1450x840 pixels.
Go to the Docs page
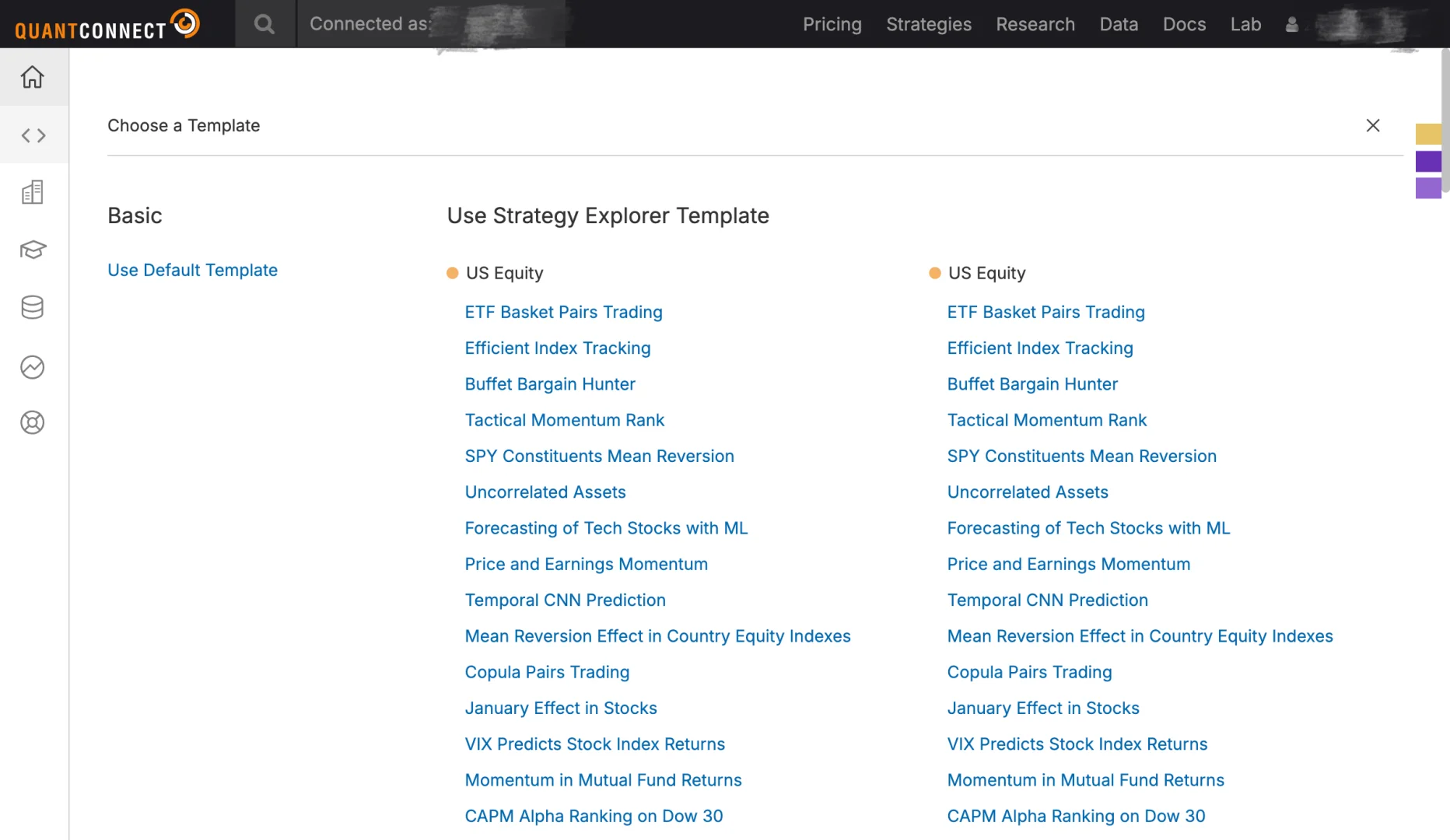click(x=1184, y=24)
